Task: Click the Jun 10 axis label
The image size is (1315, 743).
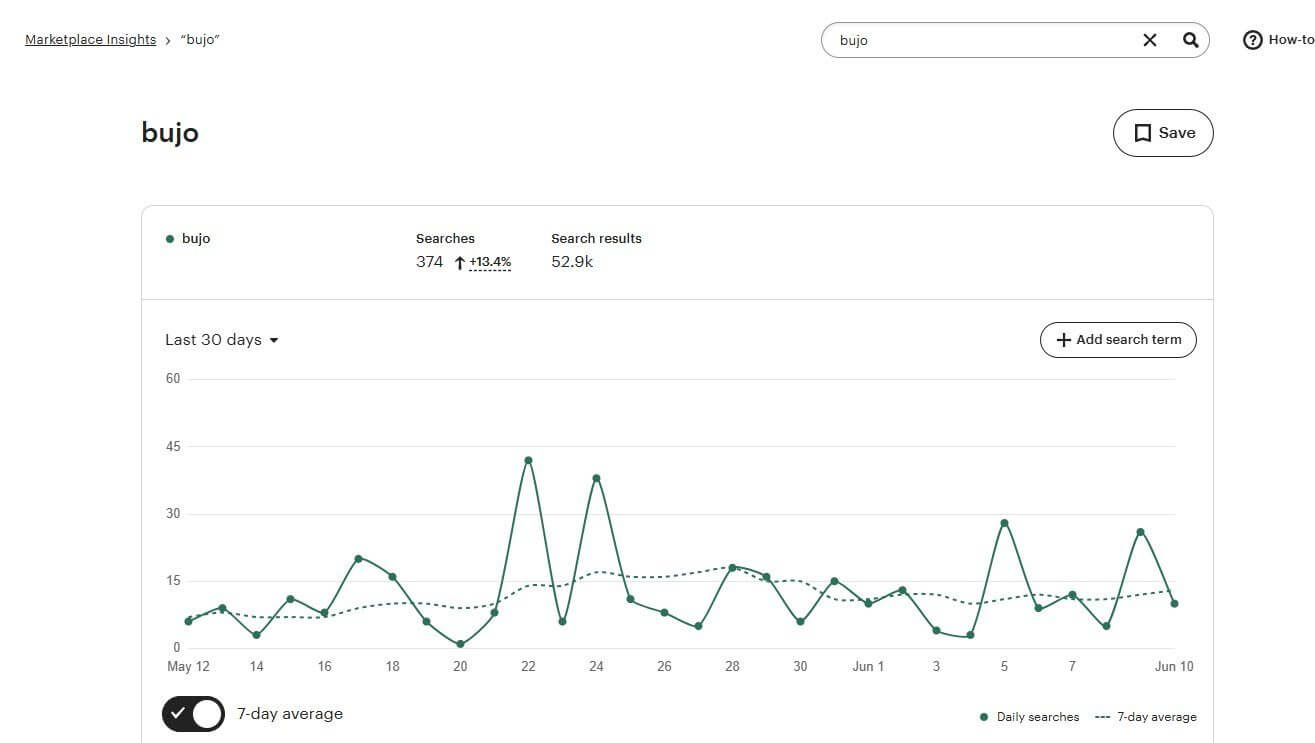Action: [1173, 667]
